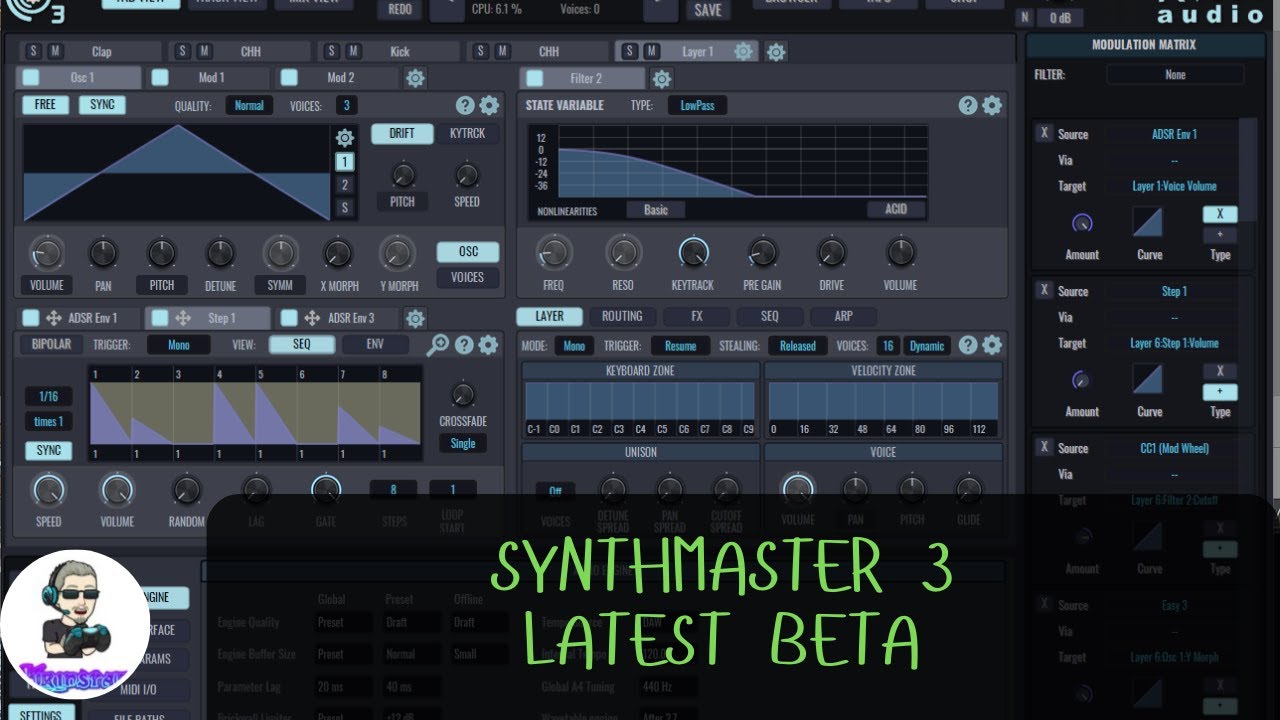Open waveform display gear icon

pos(345,138)
